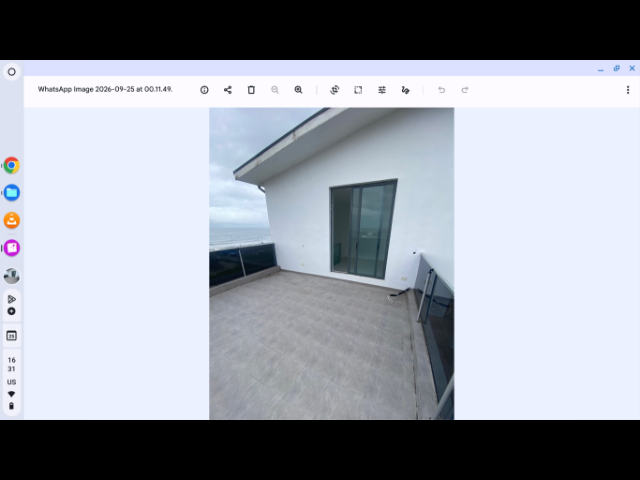Redo the edit
This screenshot has height=480, width=640.
point(465,90)
